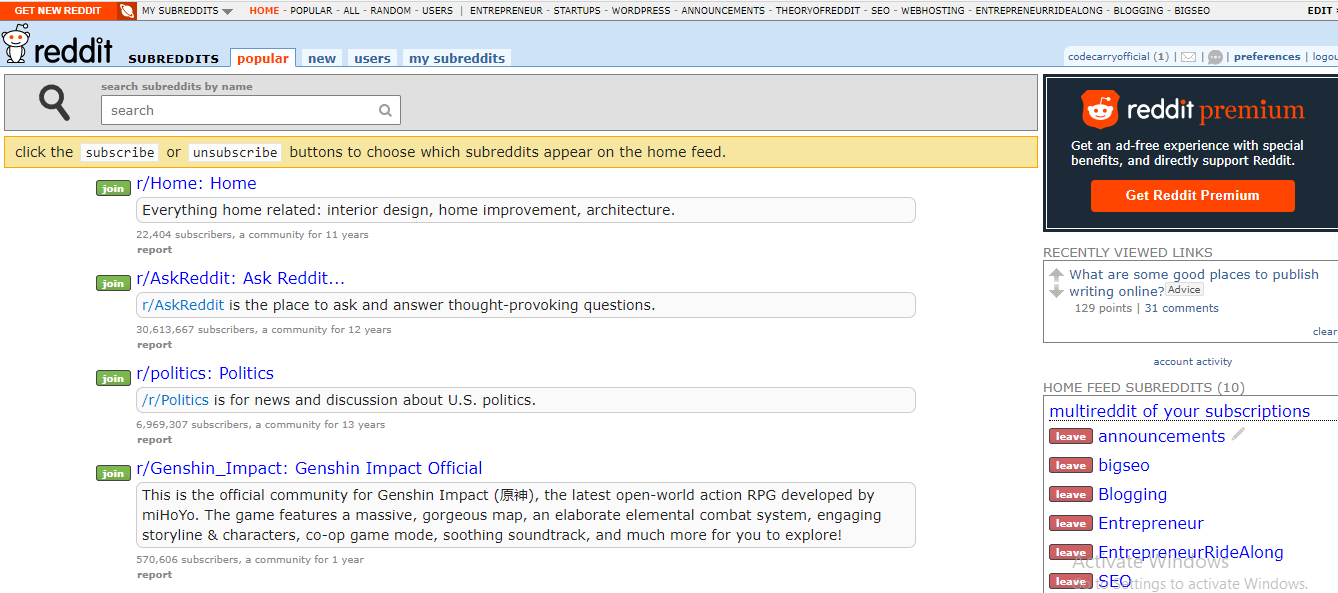Open the codecarryofficial profile link
The image size is (1338, 593).
pyautogui.click(x=1109, y=57)
